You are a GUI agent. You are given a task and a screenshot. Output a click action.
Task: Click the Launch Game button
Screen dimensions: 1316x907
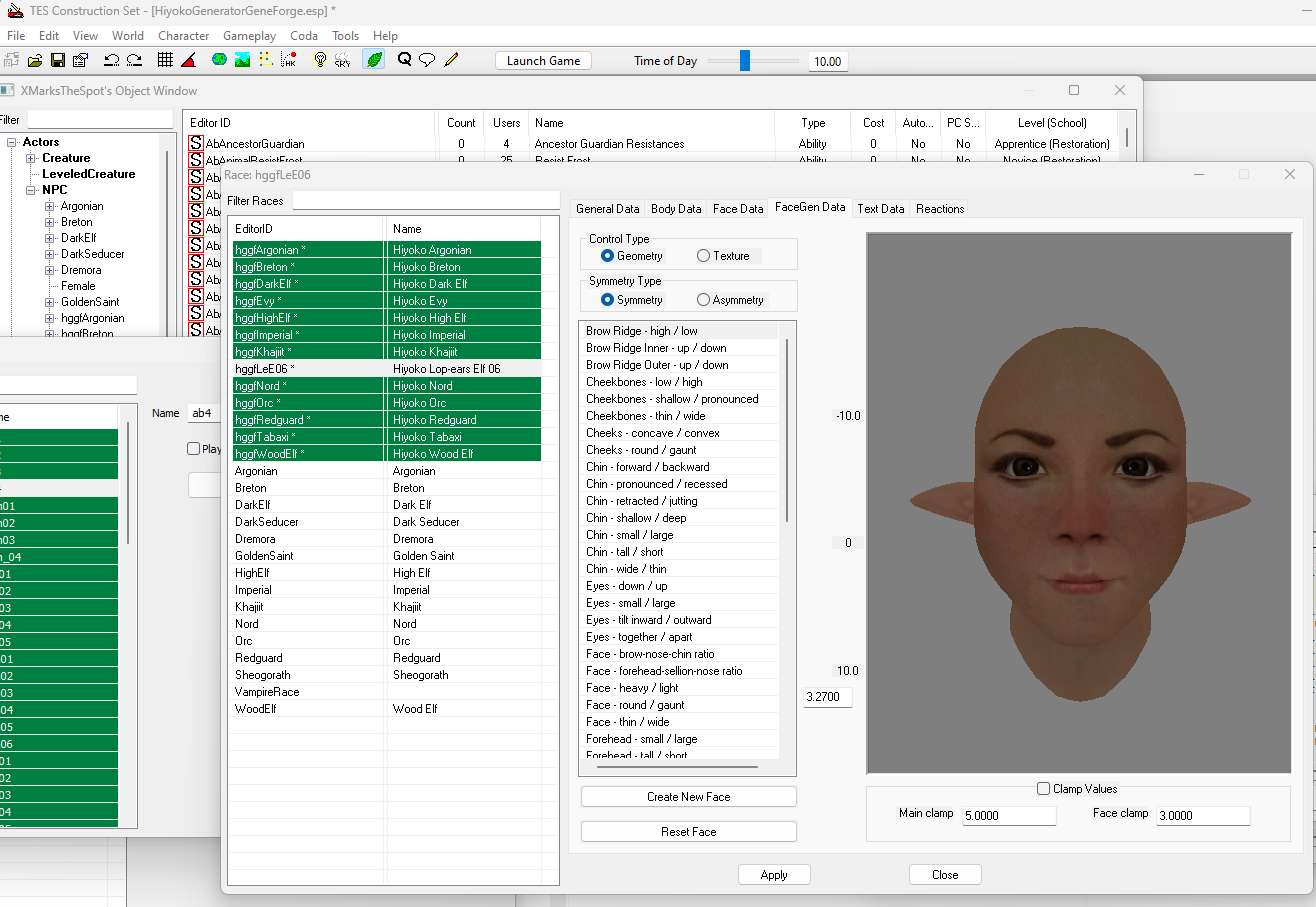tap(543, 61)
